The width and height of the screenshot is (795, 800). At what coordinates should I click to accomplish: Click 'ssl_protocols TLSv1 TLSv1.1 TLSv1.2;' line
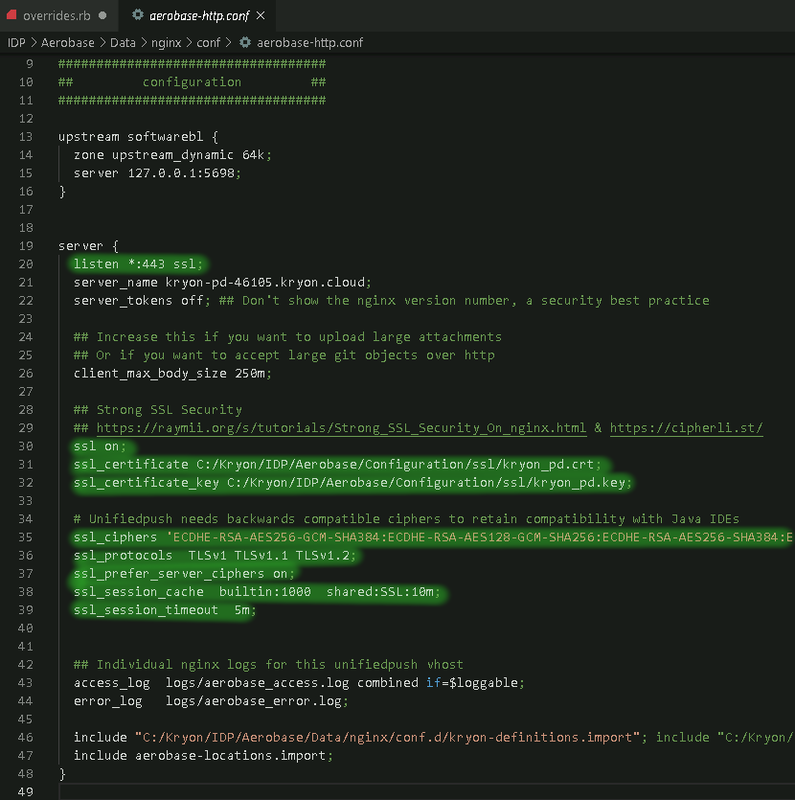click(215, 556)
